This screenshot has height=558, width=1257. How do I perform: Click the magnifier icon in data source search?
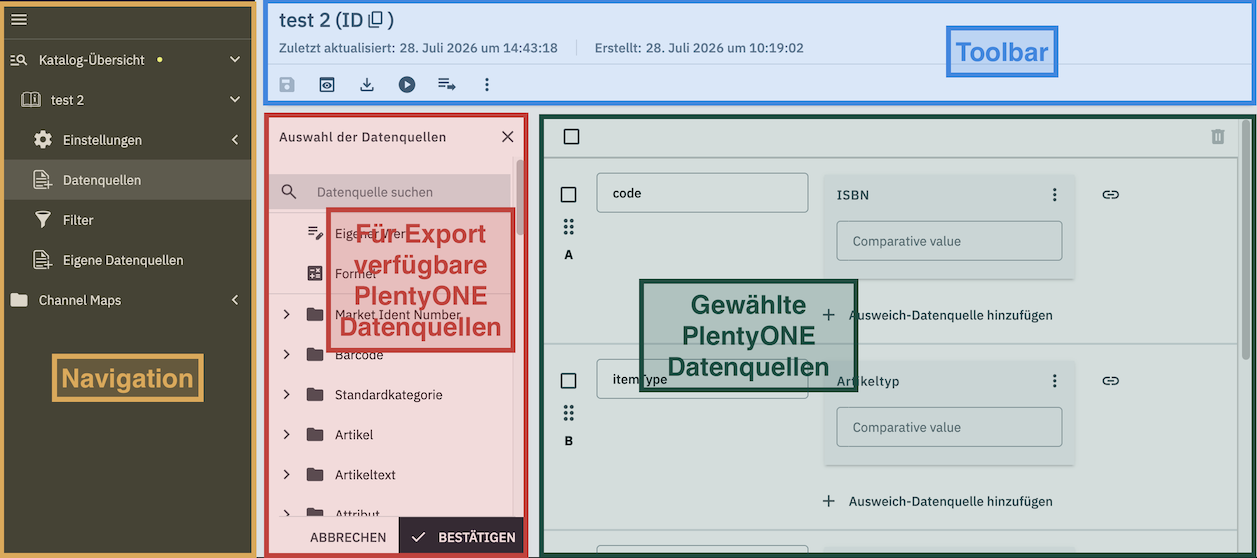click(x=289, y=192)
